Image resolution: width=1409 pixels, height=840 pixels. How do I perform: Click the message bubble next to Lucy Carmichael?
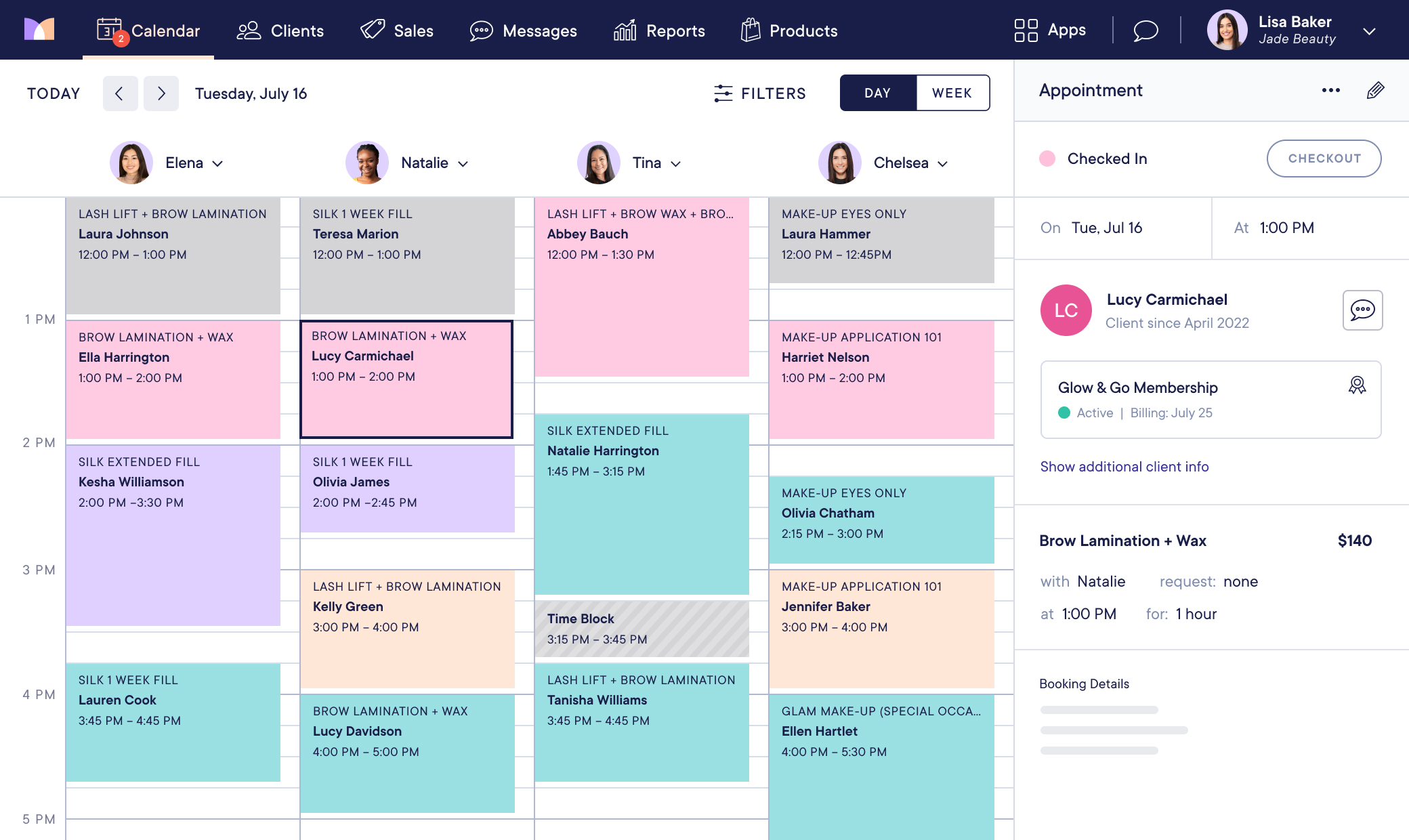(1363, 310)
